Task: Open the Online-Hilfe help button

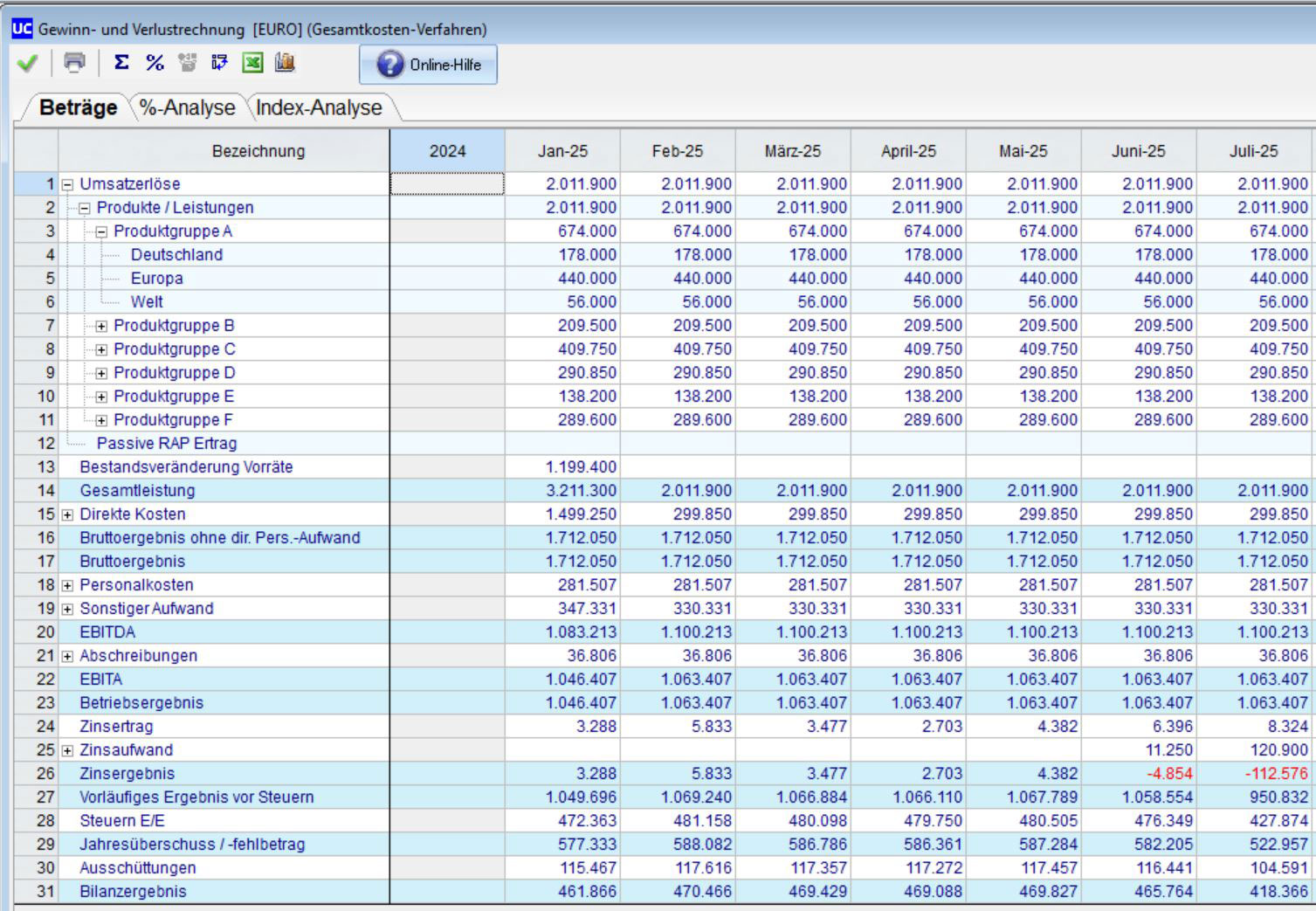Action: tap(428, 65)
